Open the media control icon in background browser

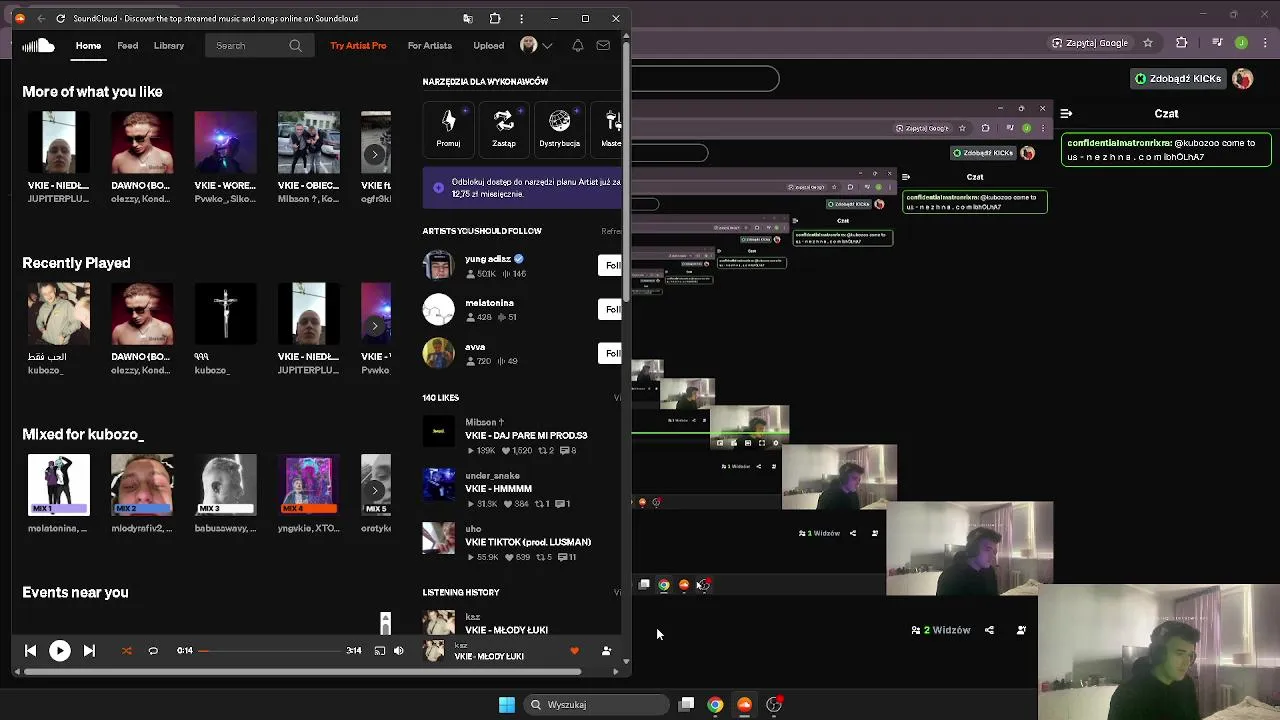(1217, 43)
